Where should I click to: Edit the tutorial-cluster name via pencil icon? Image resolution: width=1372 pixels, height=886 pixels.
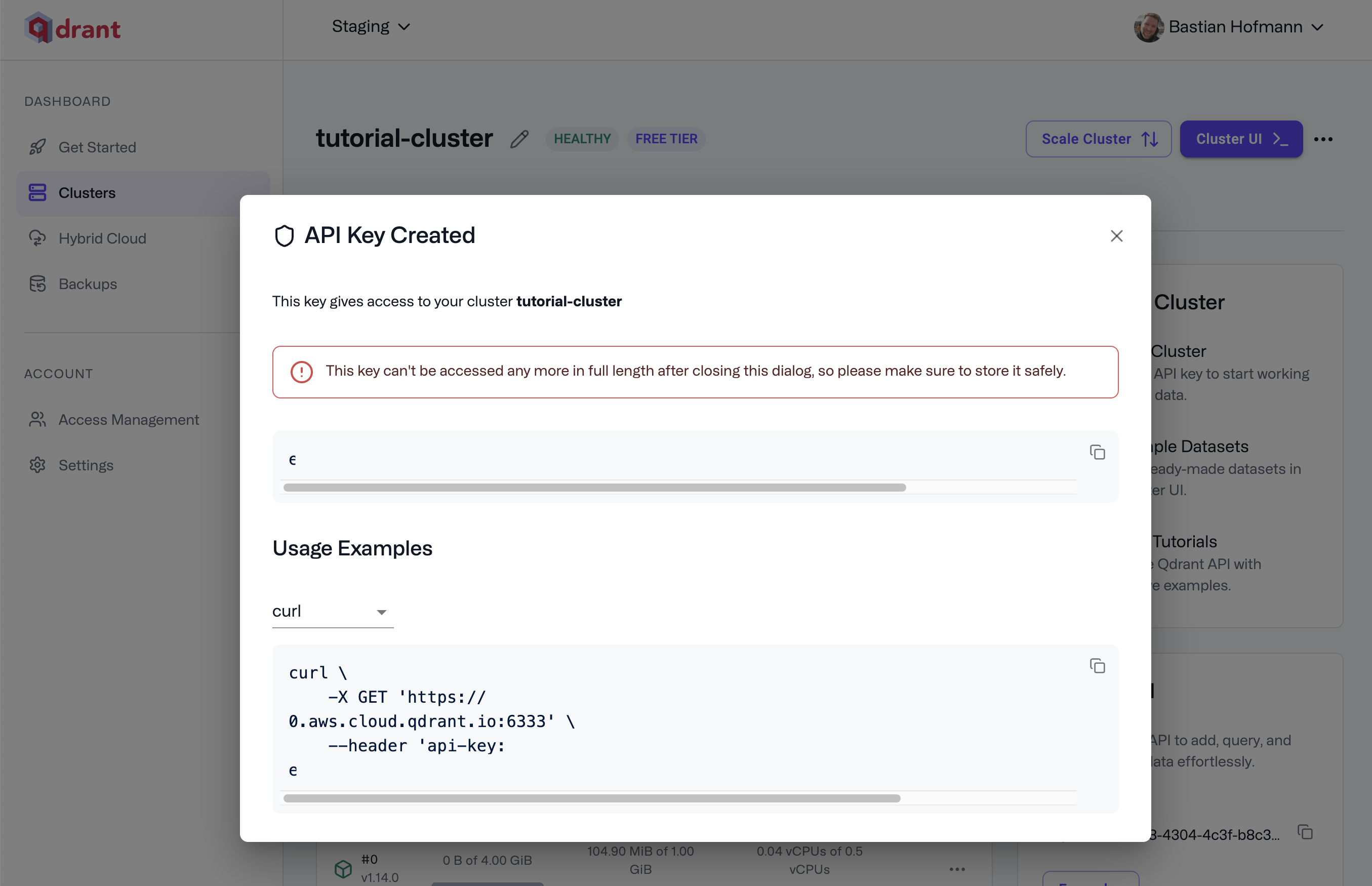pos(518,139)
